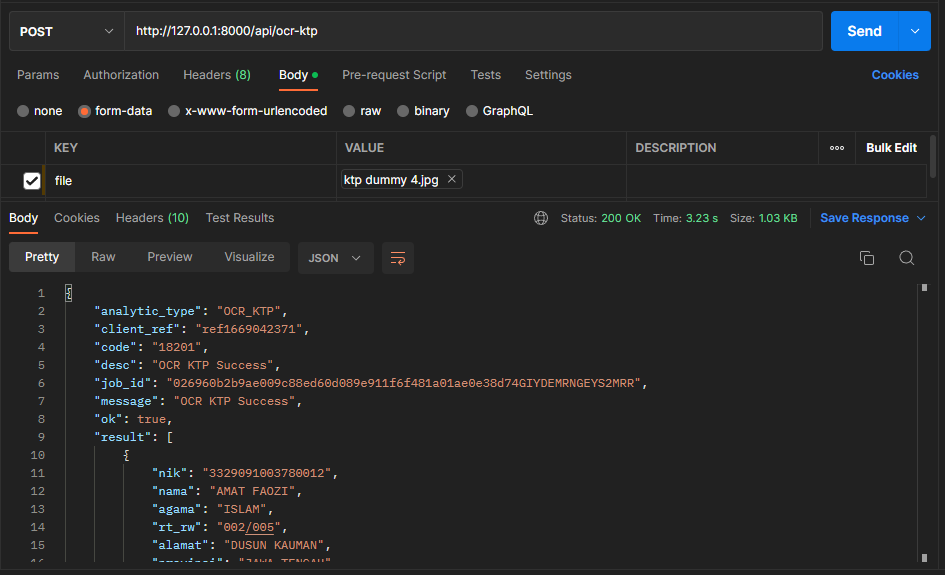Open the Pre-request Script tab
The width and height of the screenshot is (945, 575).
[x=394, y=75]
